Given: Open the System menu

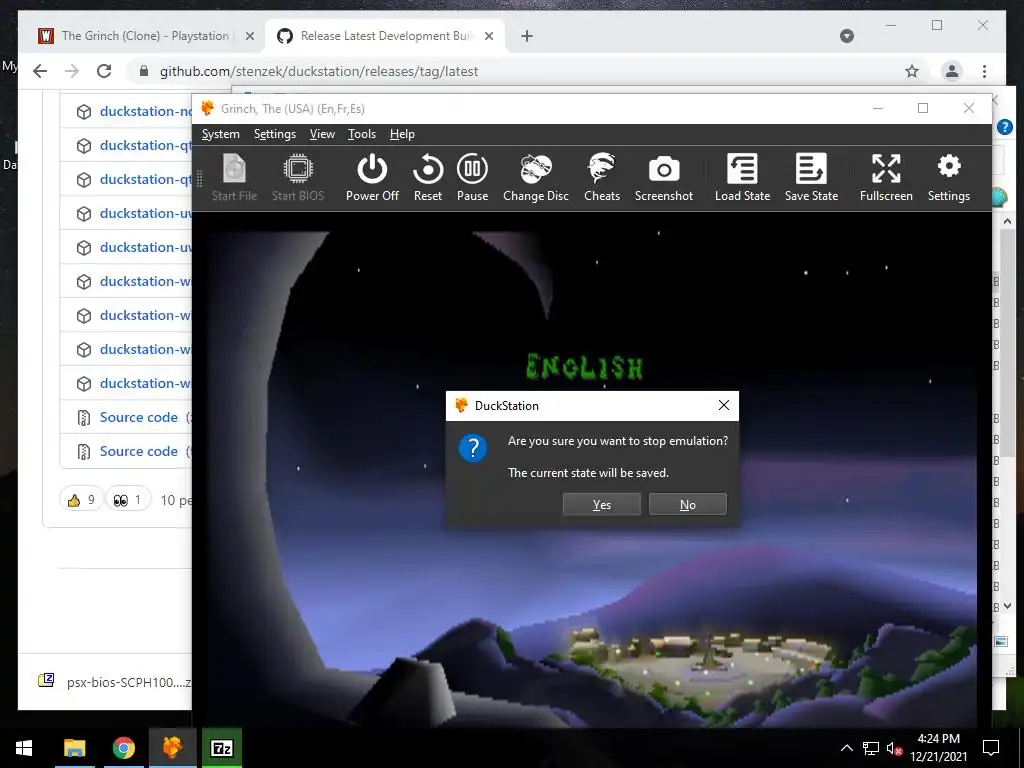Looking at the screenshot, I should pos(221,134).
